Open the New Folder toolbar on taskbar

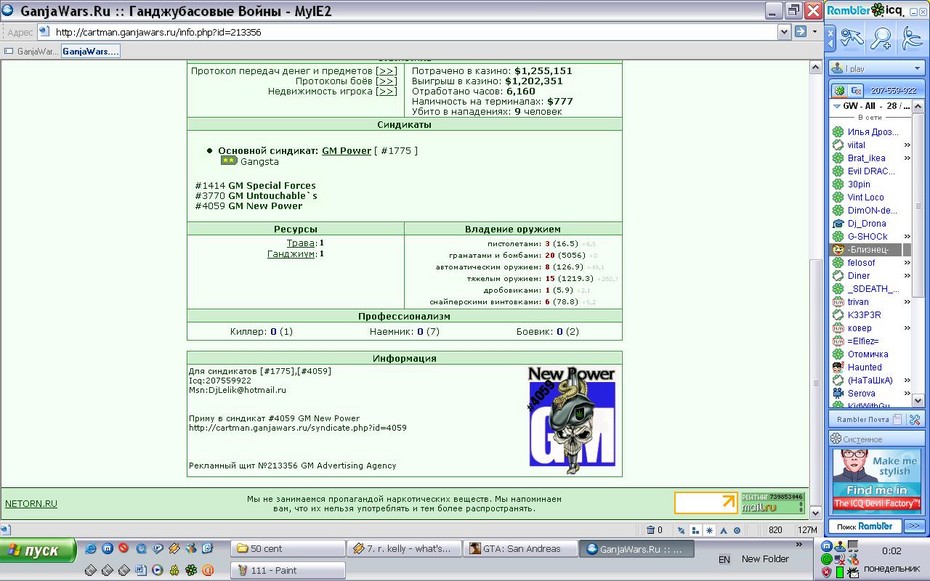tap(765, 558)
